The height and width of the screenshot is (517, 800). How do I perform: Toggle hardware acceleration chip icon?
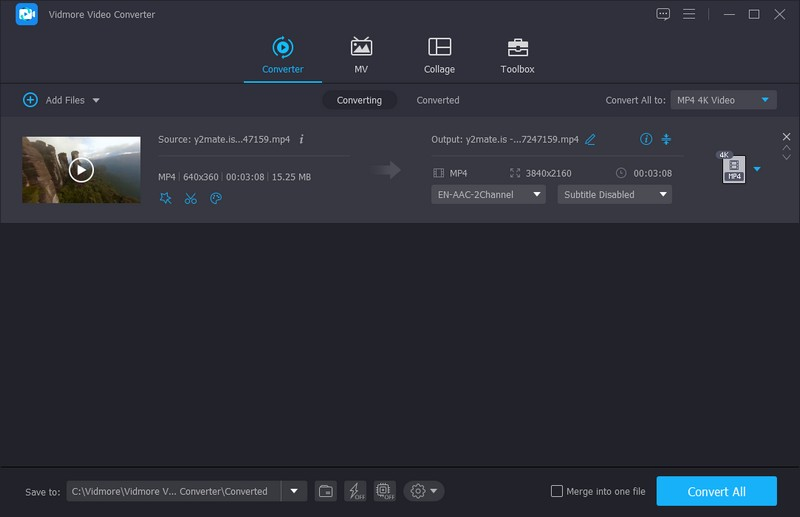coord(385,491)
